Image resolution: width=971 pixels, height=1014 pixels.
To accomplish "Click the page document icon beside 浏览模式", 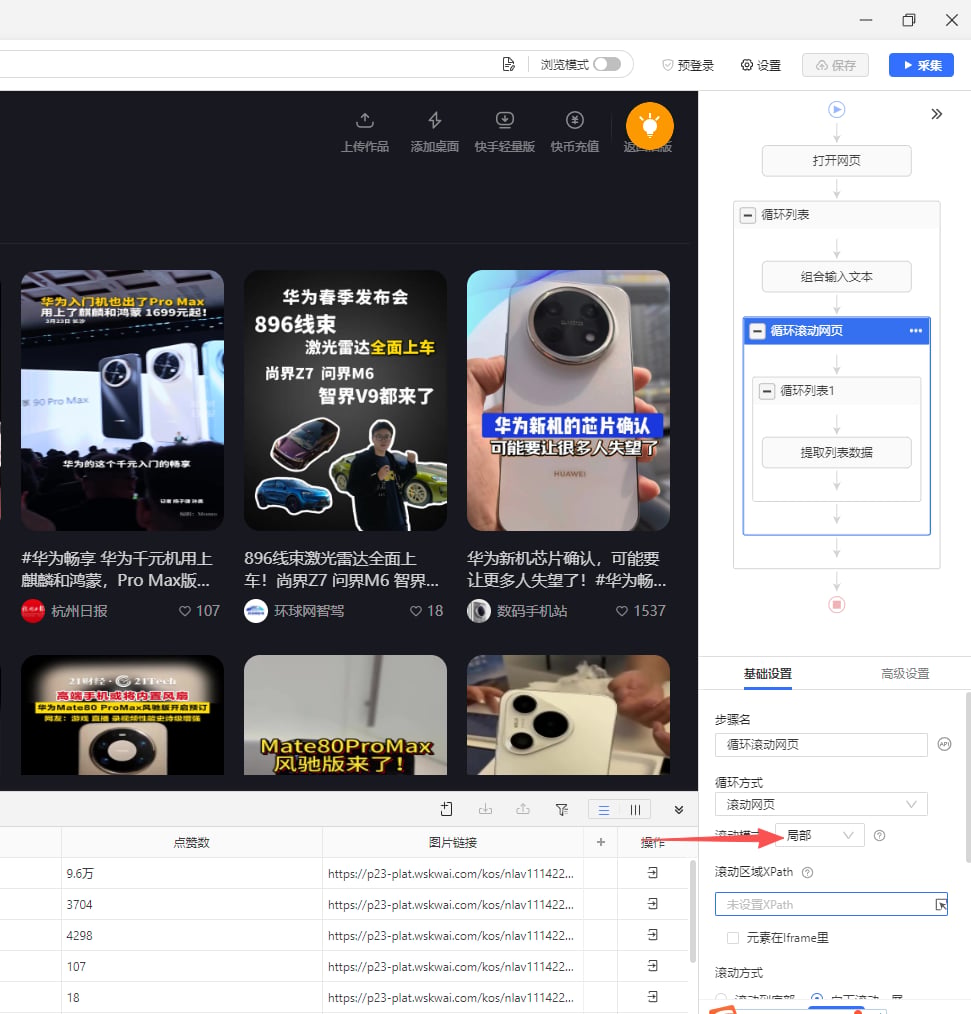I will 509,65.
